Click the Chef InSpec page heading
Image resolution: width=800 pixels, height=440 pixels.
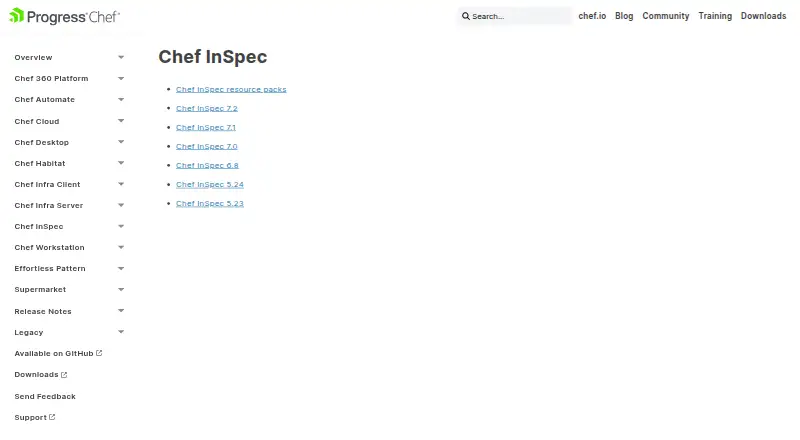(x=213, y=57)
